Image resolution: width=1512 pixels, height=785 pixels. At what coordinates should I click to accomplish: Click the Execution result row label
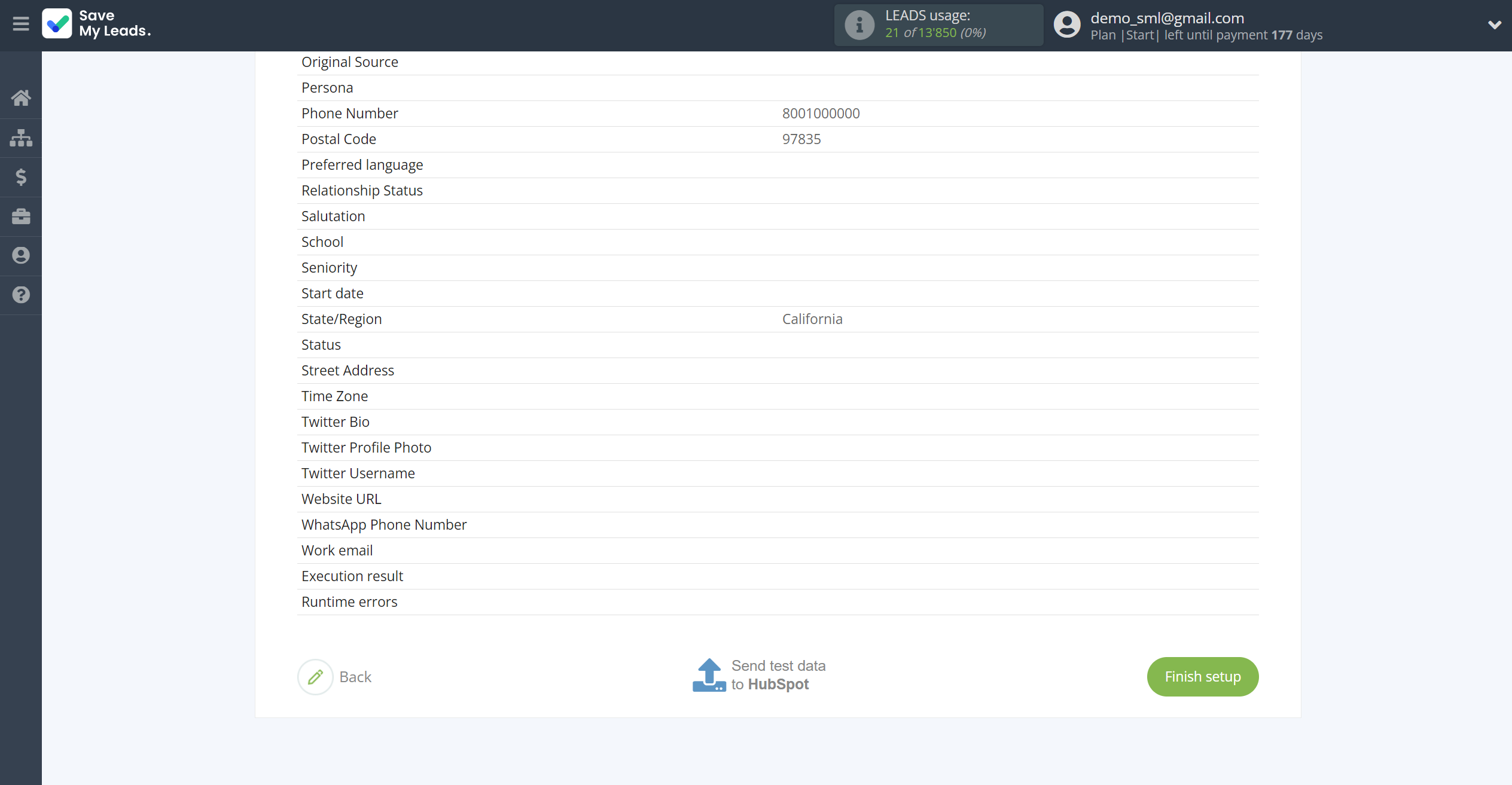point(352,576)
